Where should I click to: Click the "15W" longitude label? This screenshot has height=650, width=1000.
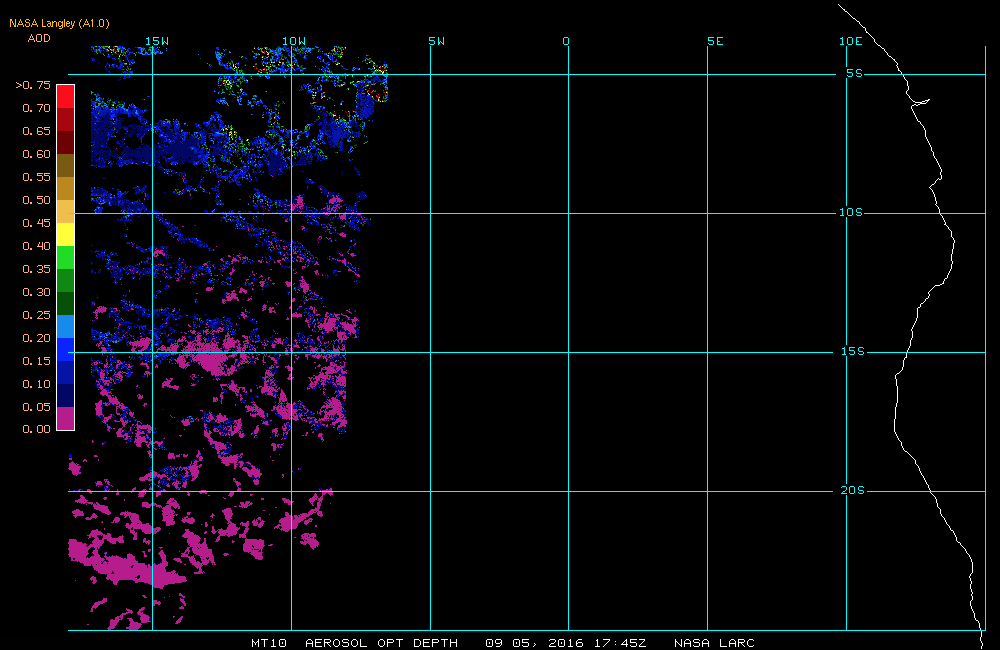(x=157, y=41)
